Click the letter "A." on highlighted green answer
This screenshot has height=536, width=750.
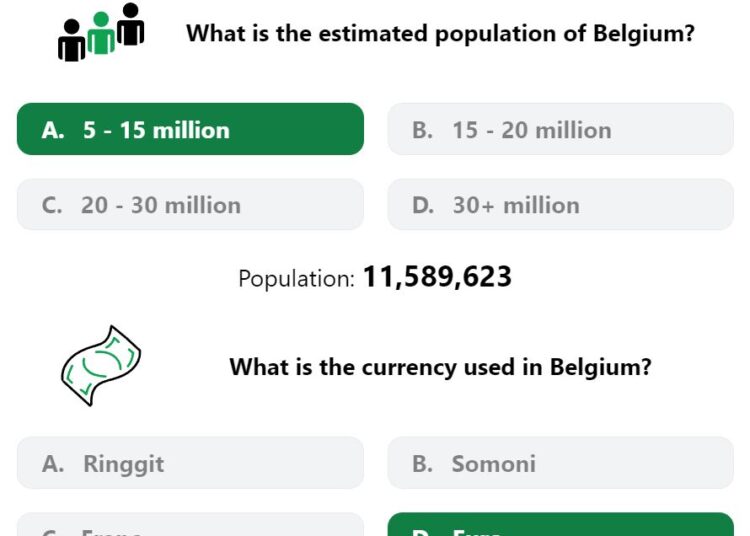pyautogui.click(x=53, y=130)
